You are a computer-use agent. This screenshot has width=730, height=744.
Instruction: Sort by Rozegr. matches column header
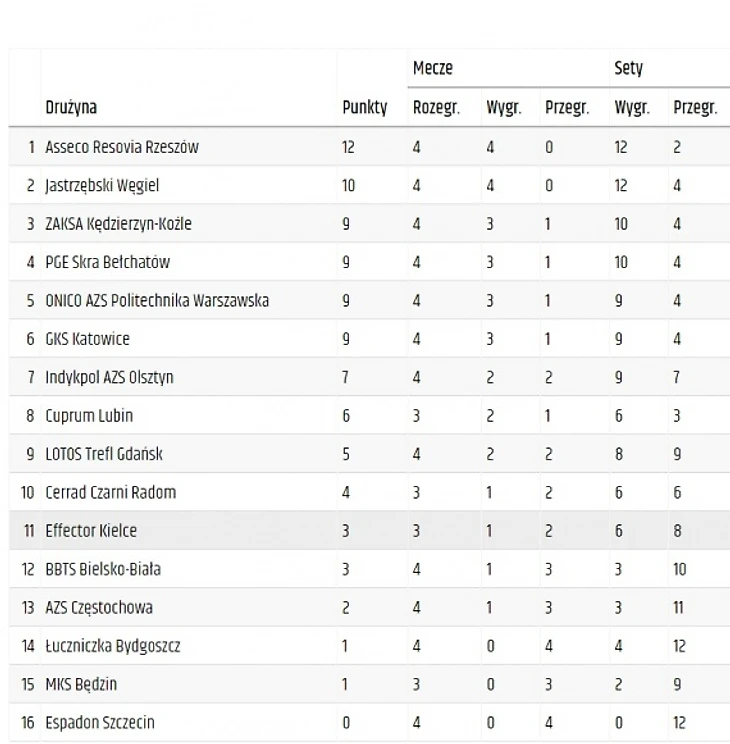[x=435, y=108]
